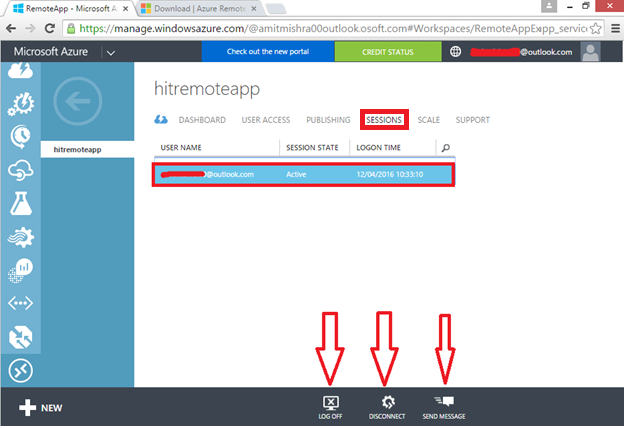Click the browser reload button
626x428 pixels.
[x=50, y=28]
